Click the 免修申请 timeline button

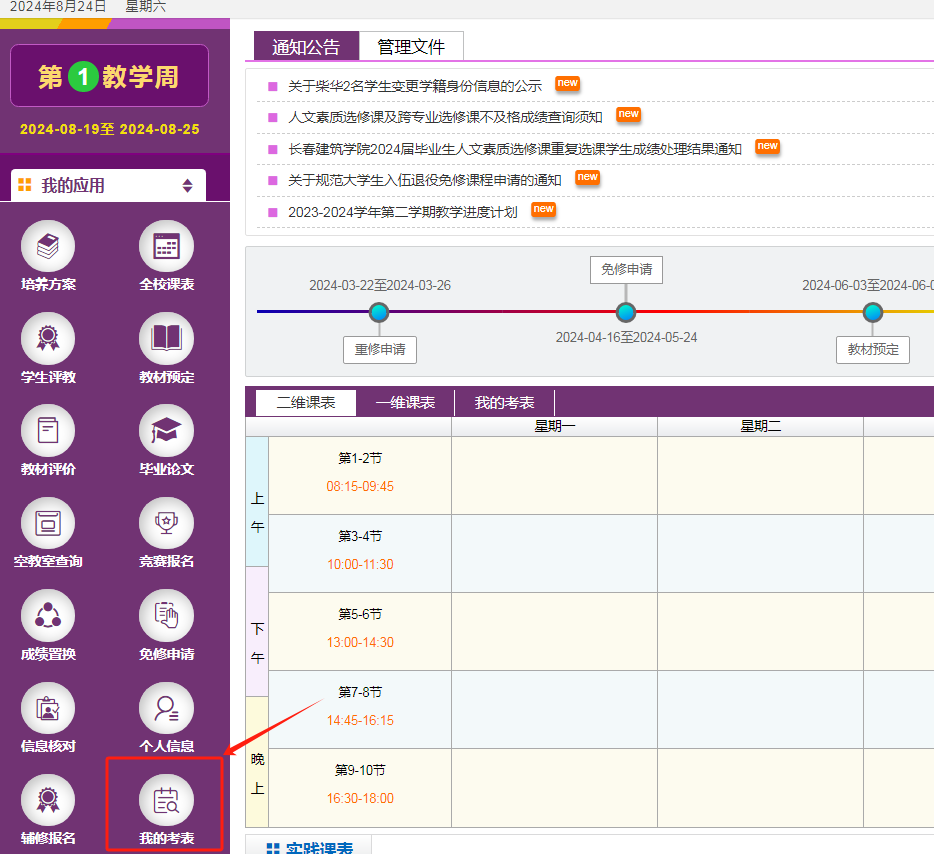pyautogui.click(x=626, y=270)
